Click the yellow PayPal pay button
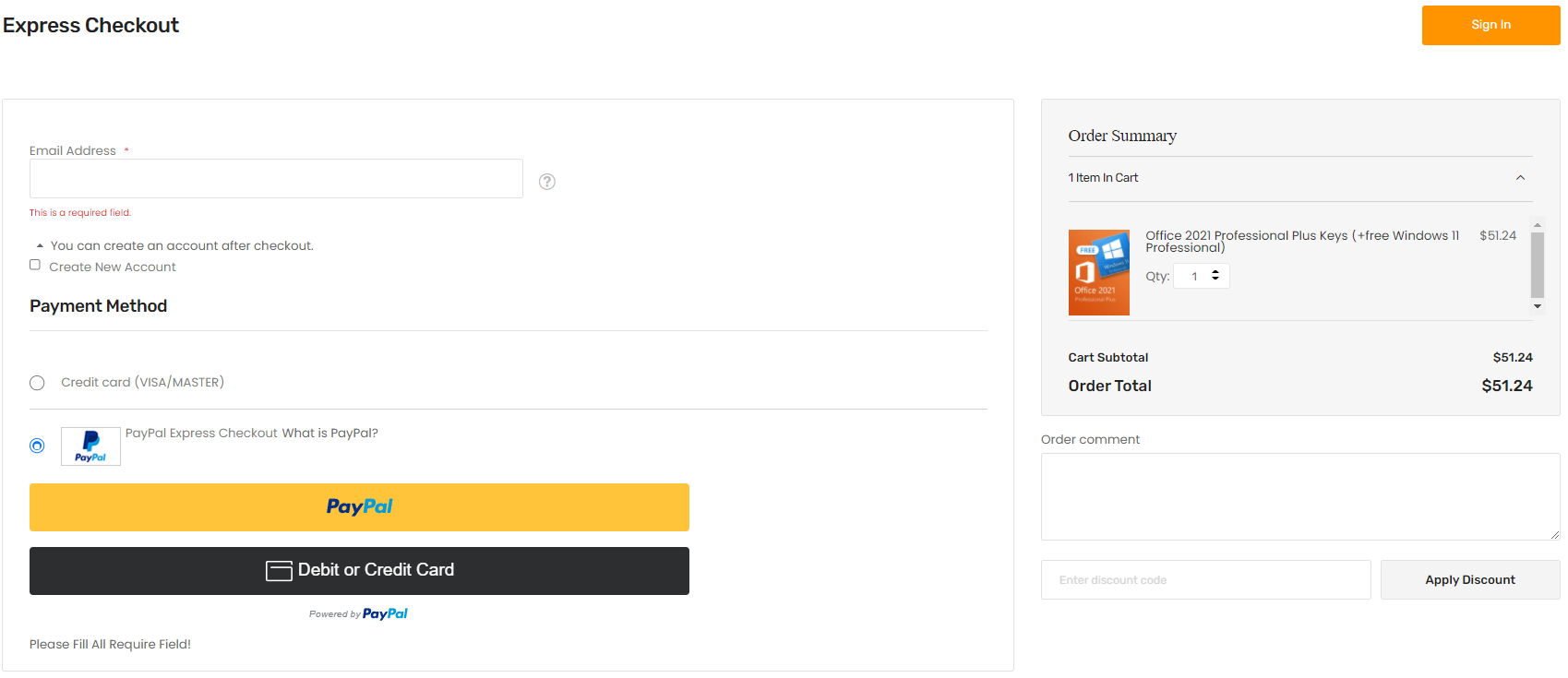 click(359, 507)
